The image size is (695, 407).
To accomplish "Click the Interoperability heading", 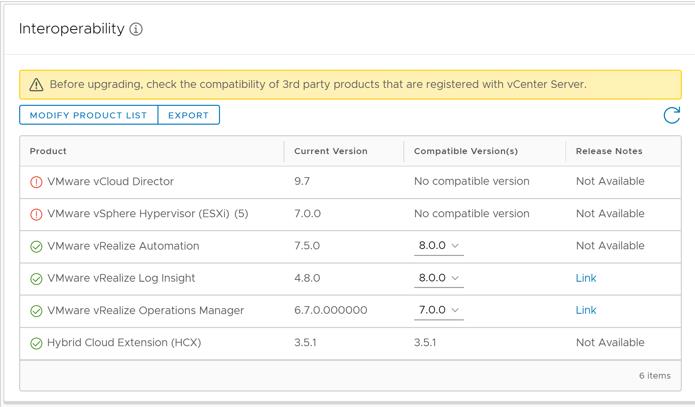I will point(72,29).
